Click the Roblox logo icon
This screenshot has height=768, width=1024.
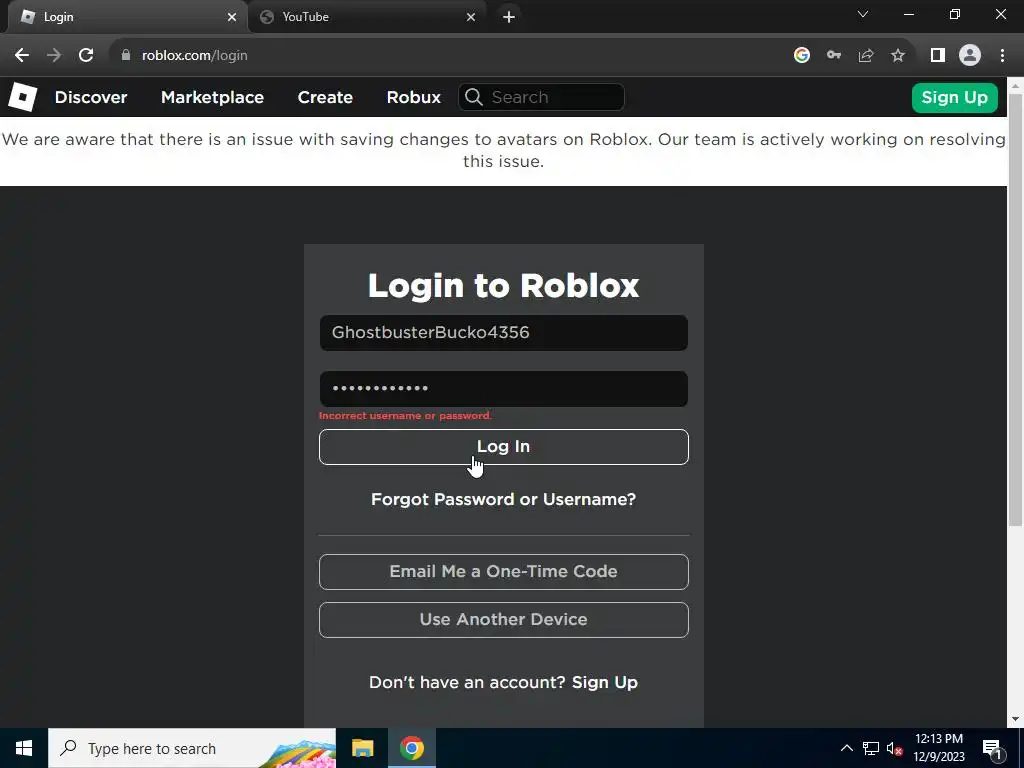23,97
